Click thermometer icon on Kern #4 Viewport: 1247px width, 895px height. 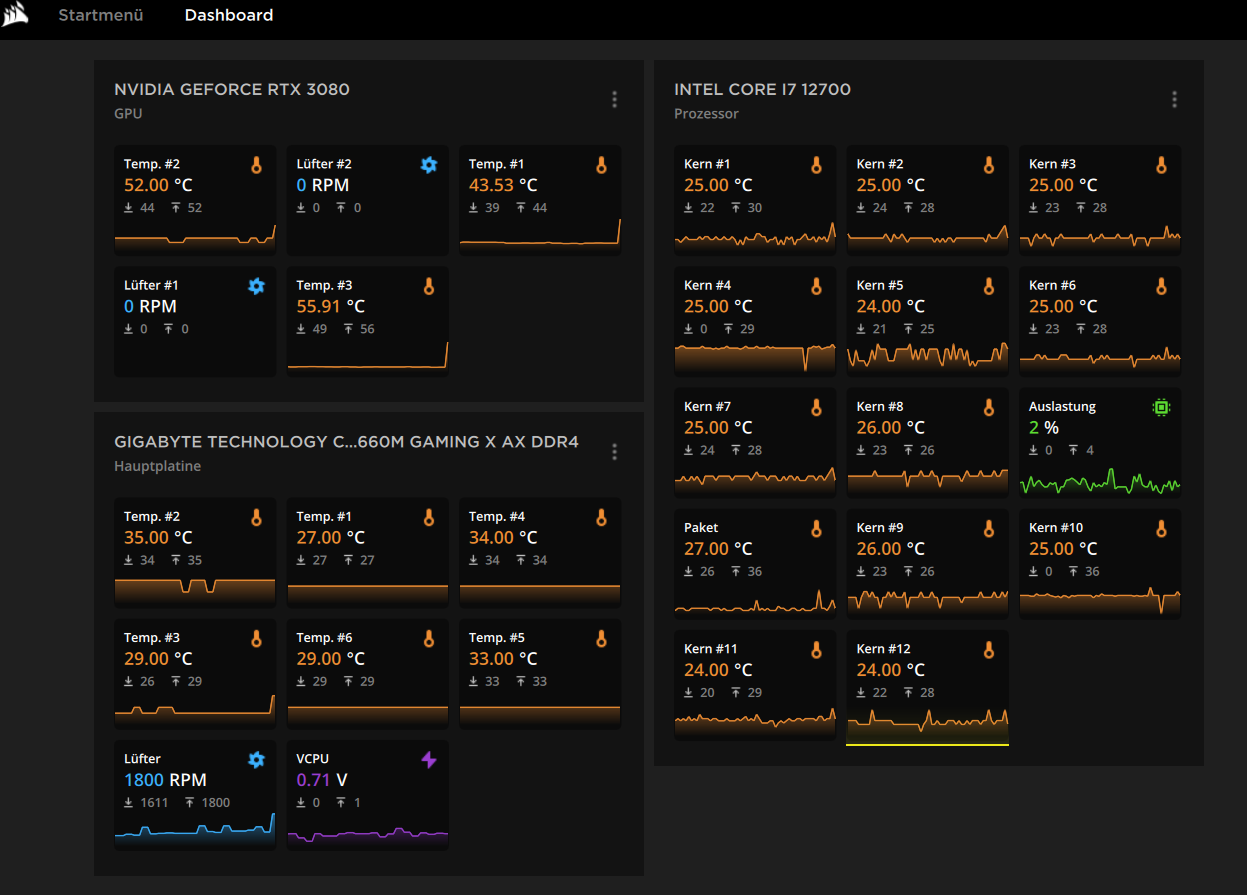click(816, 286)
